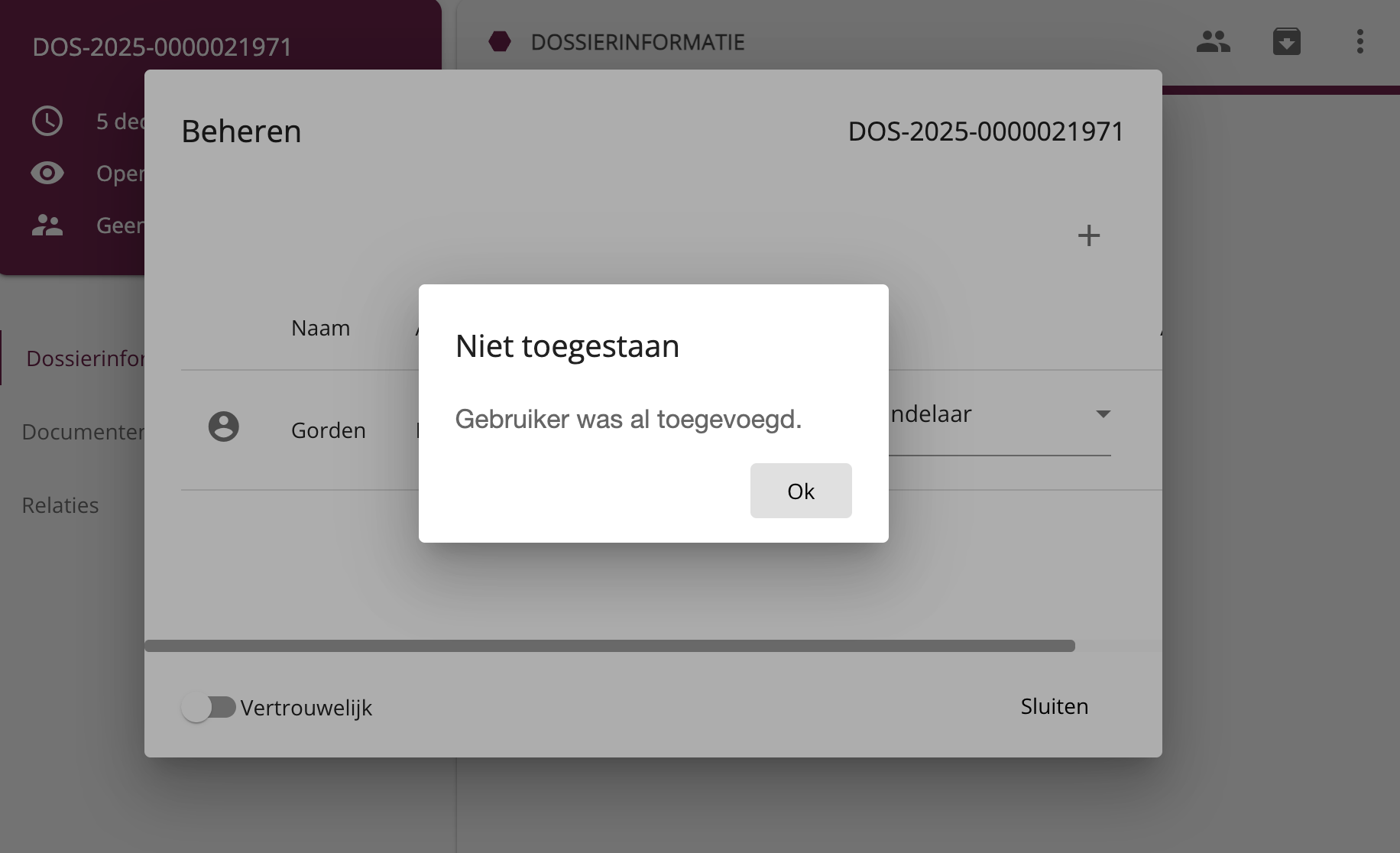
Task: Click the Gorden name in the user row
Action: [328, 430]
